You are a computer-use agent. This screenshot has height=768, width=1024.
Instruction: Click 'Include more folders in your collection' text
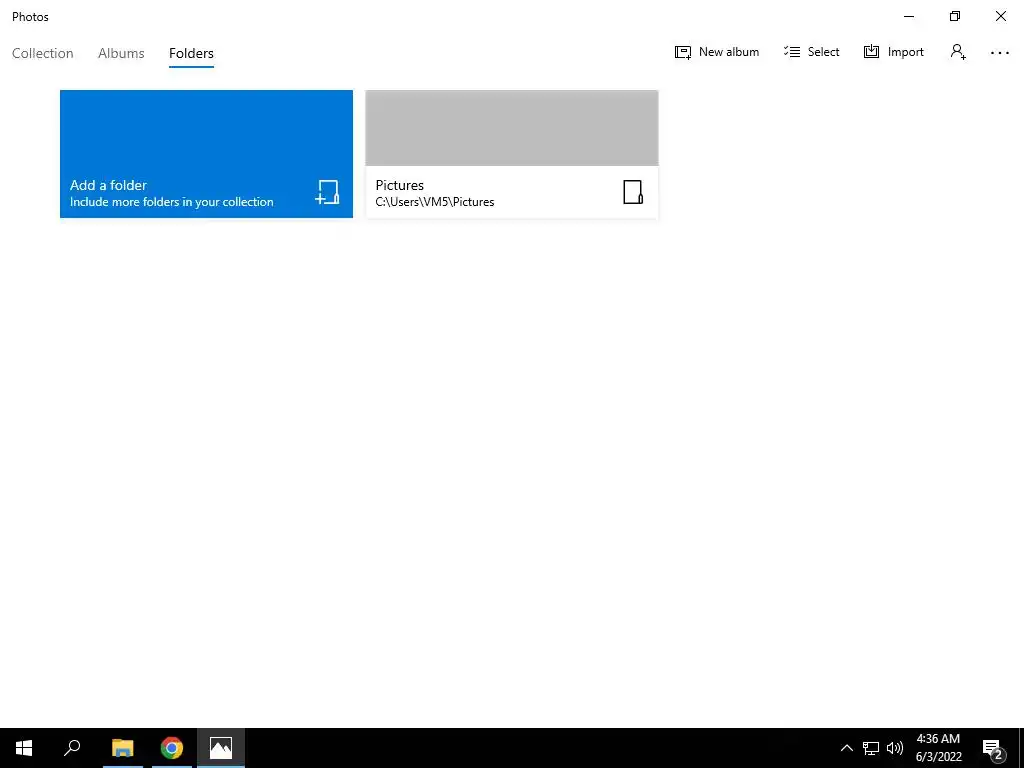[x=172, y=202]
